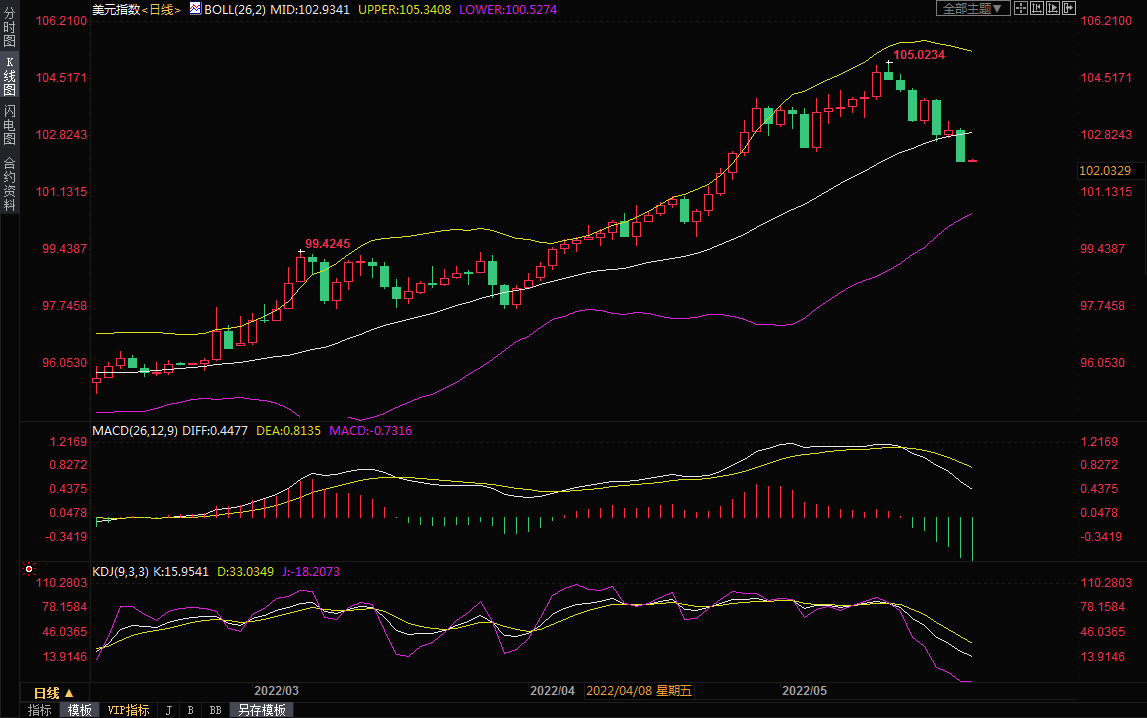This screenshot has height=718, width=1147.
Task: Click 另存模板 to save template
Action: 262,710
